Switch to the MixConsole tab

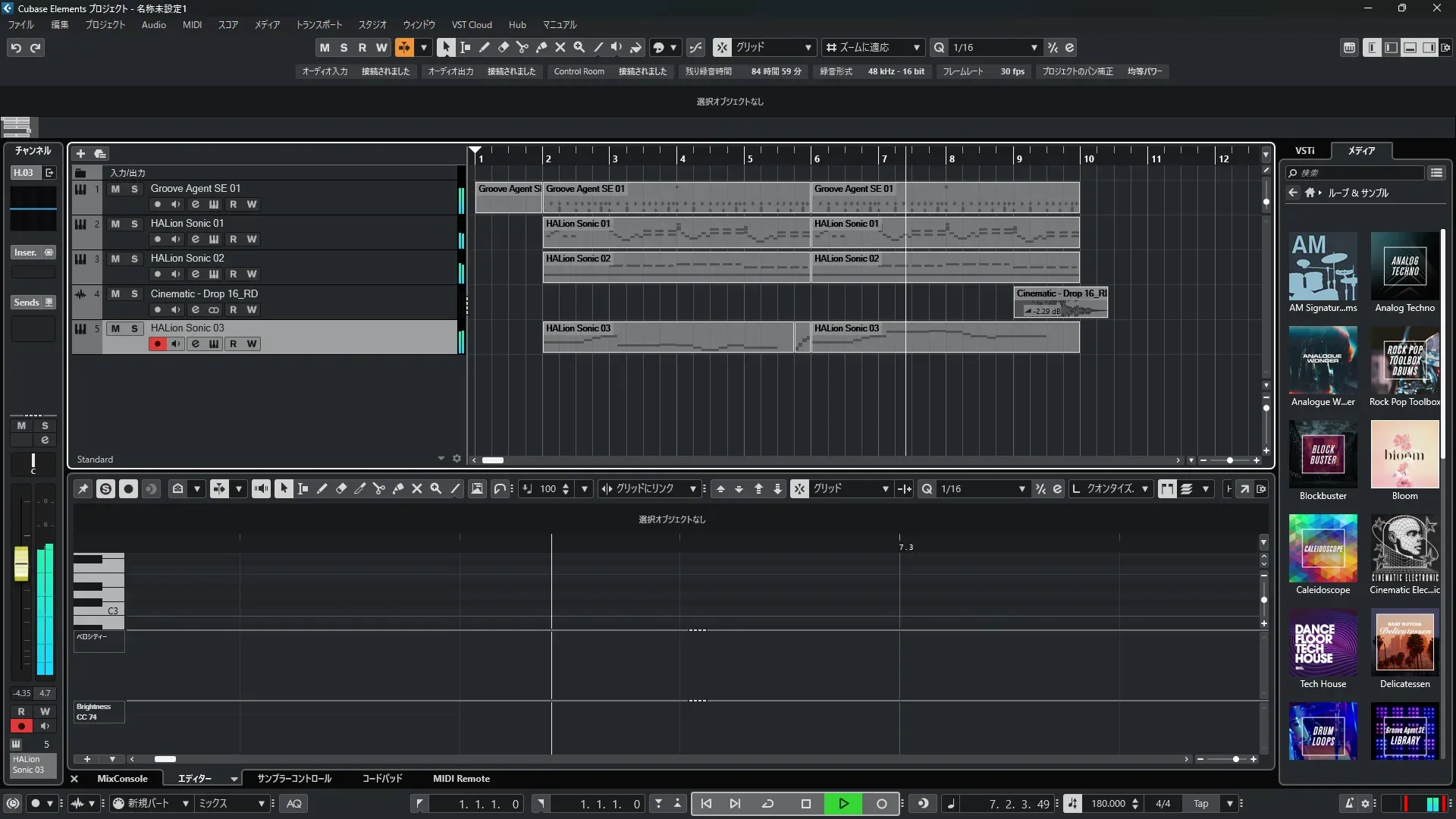[122, 778]
